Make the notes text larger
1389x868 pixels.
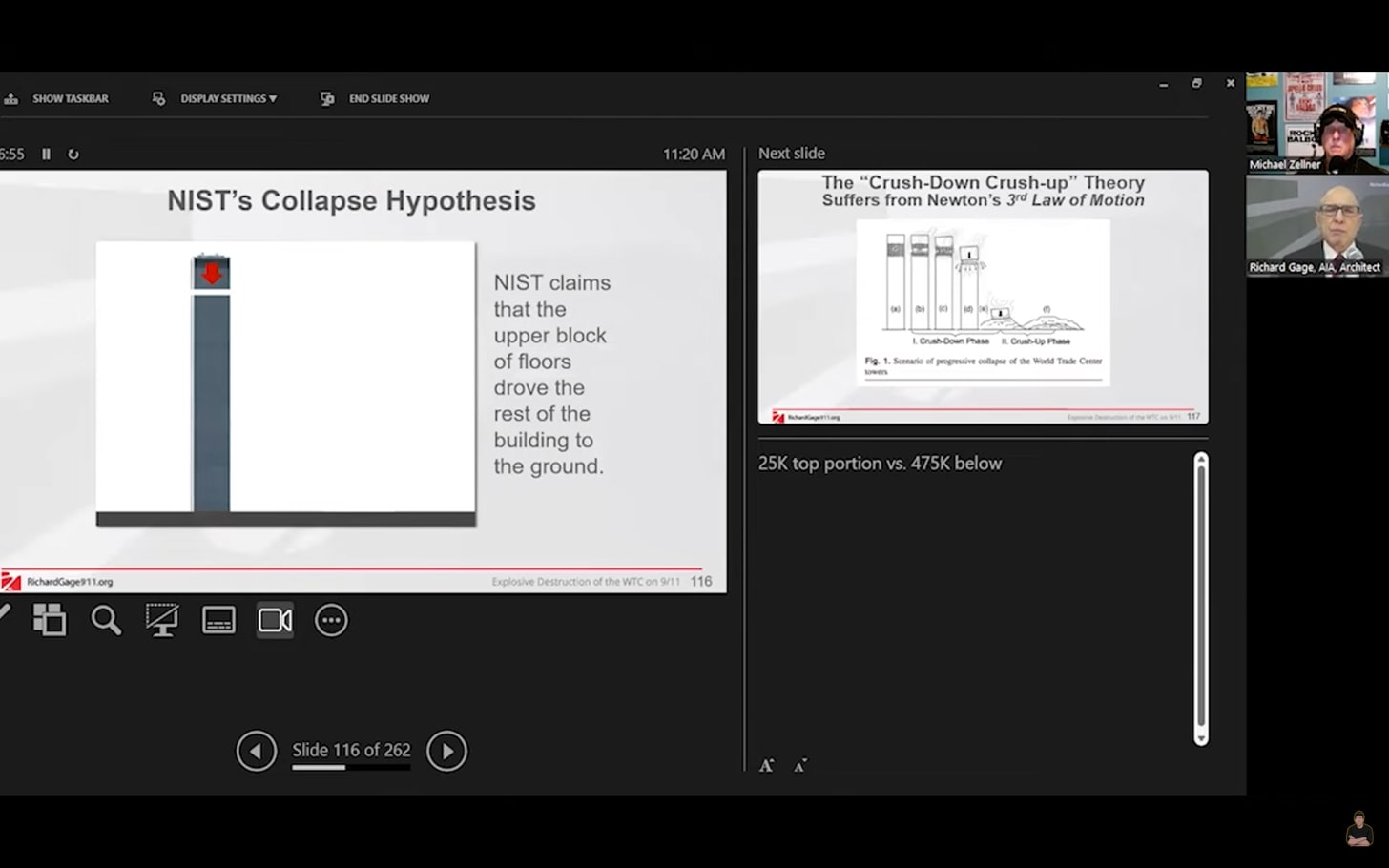pyautogui.click(x=767, y=765)
